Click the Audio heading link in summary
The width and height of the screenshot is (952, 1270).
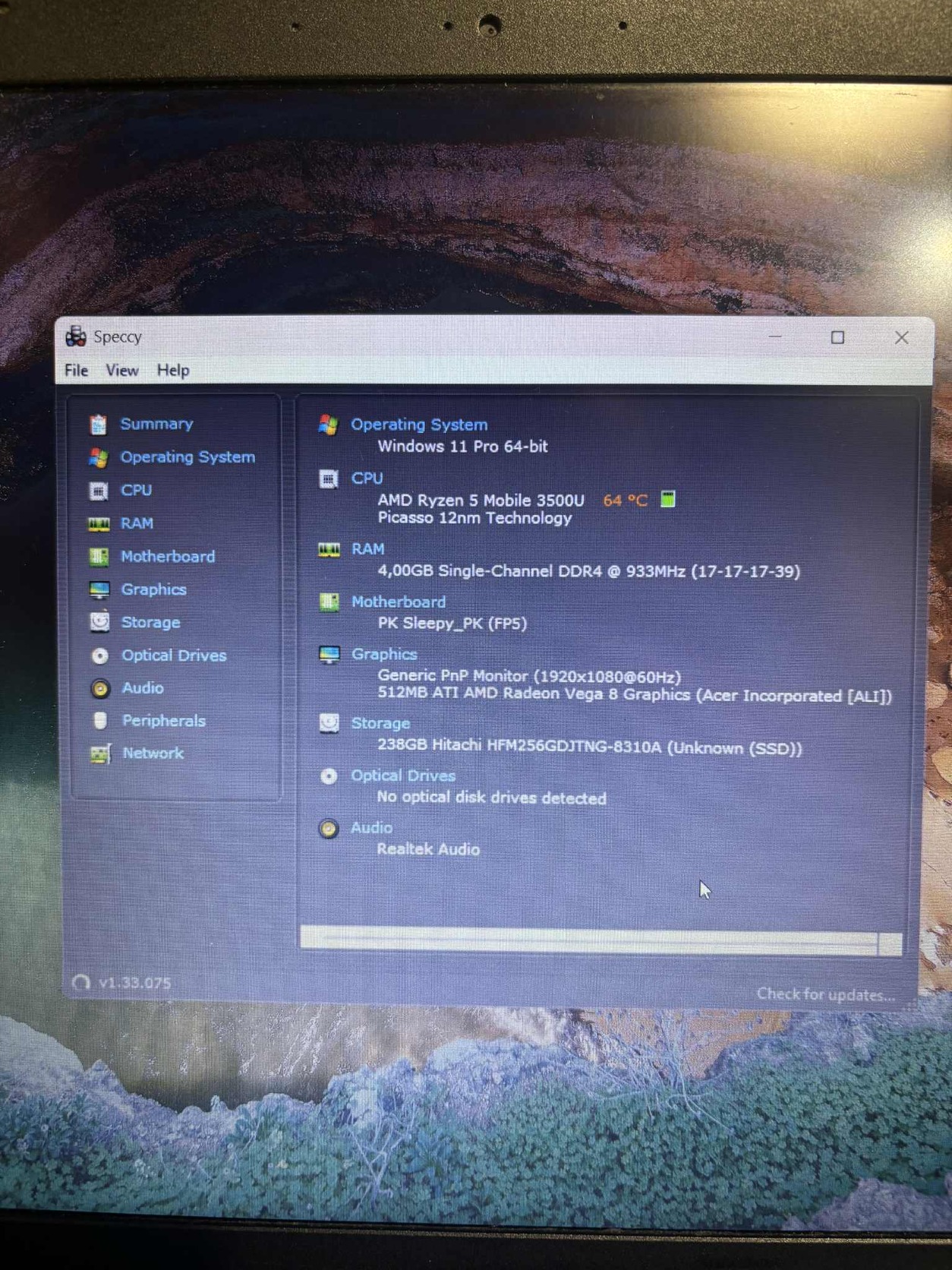[x=371, y=828]
